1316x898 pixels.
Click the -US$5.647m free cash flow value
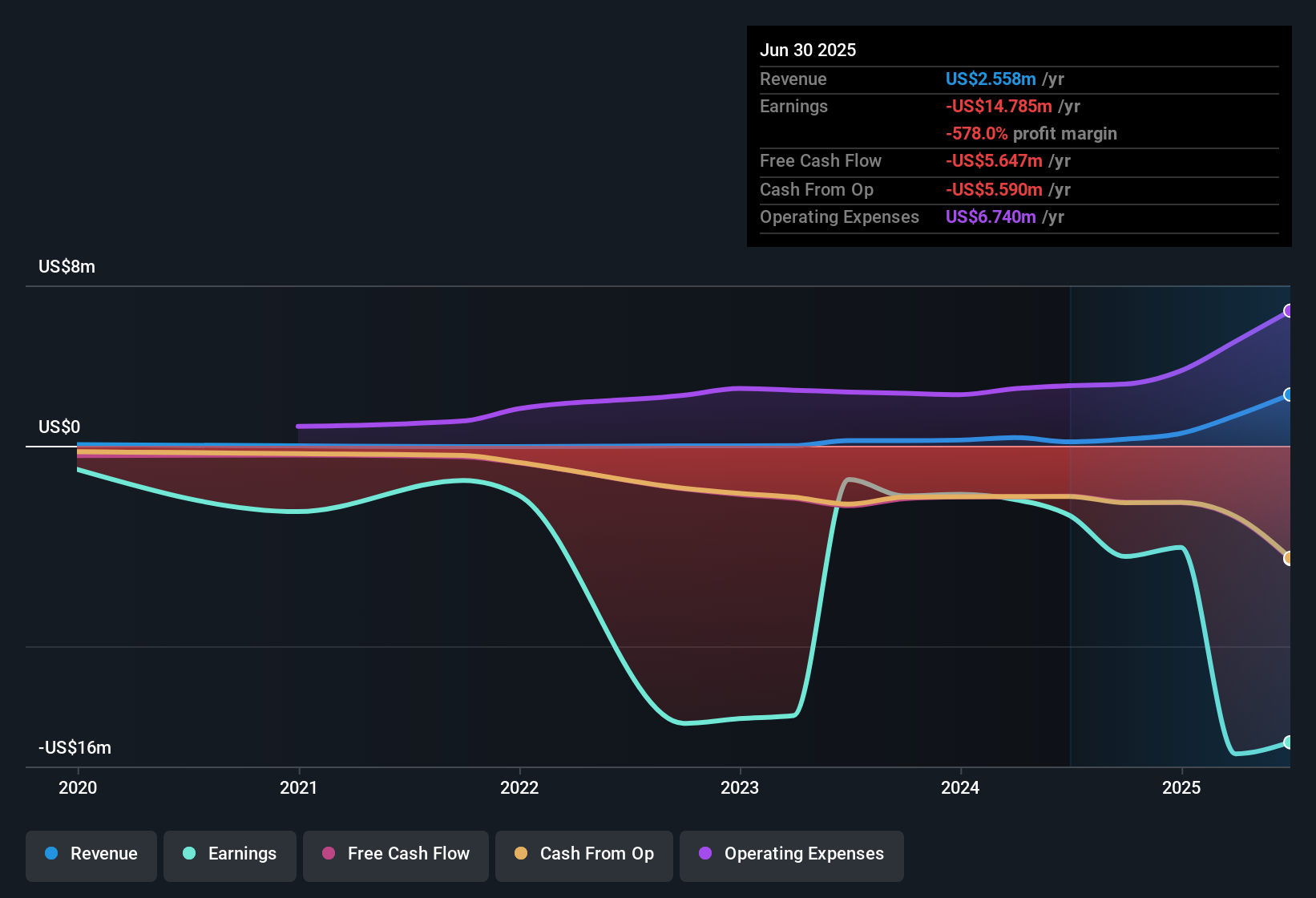(x=994, y=161)
